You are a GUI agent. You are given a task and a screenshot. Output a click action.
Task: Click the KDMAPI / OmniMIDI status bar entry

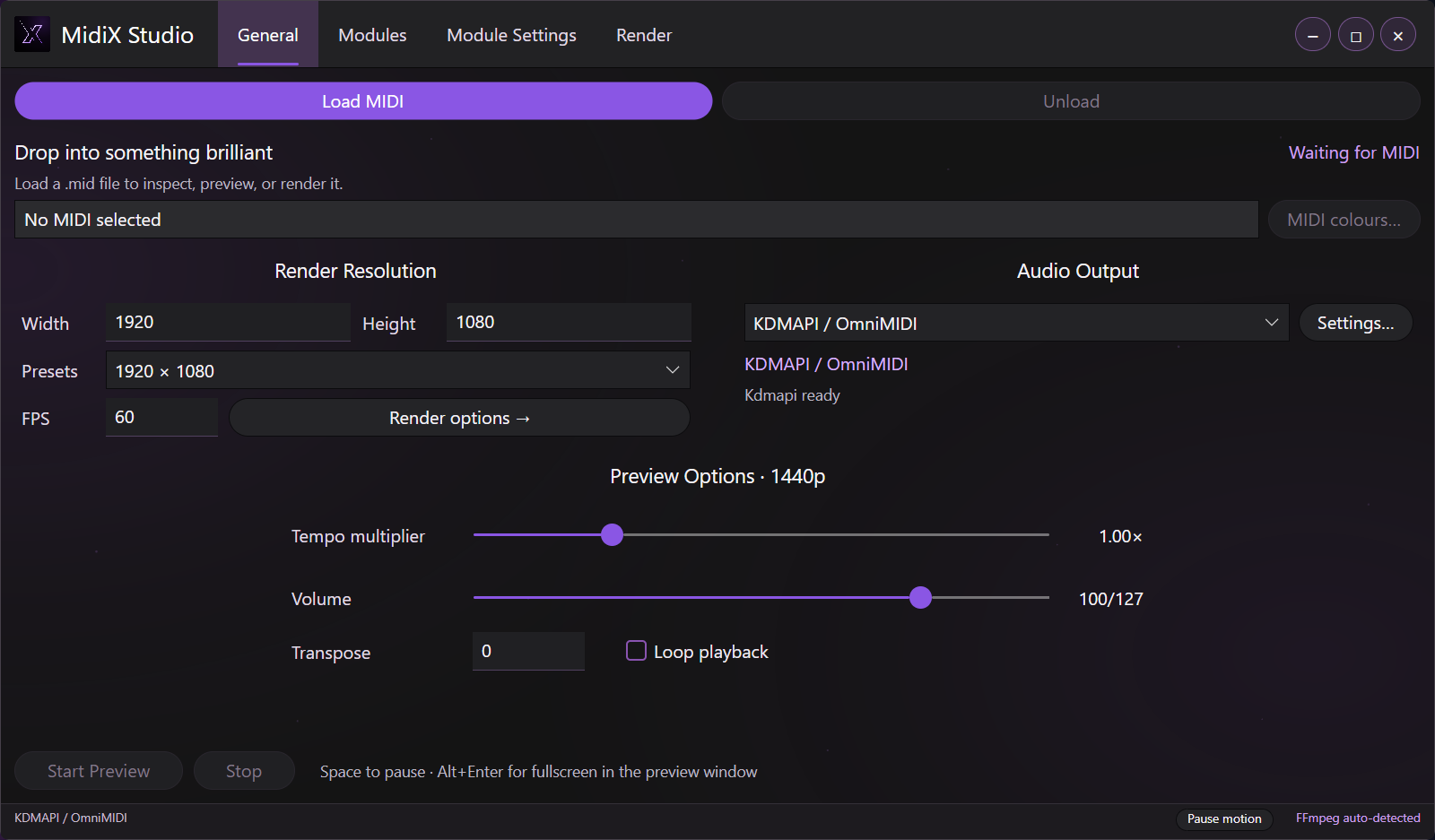pyautogui.click(x=71, y=818)
